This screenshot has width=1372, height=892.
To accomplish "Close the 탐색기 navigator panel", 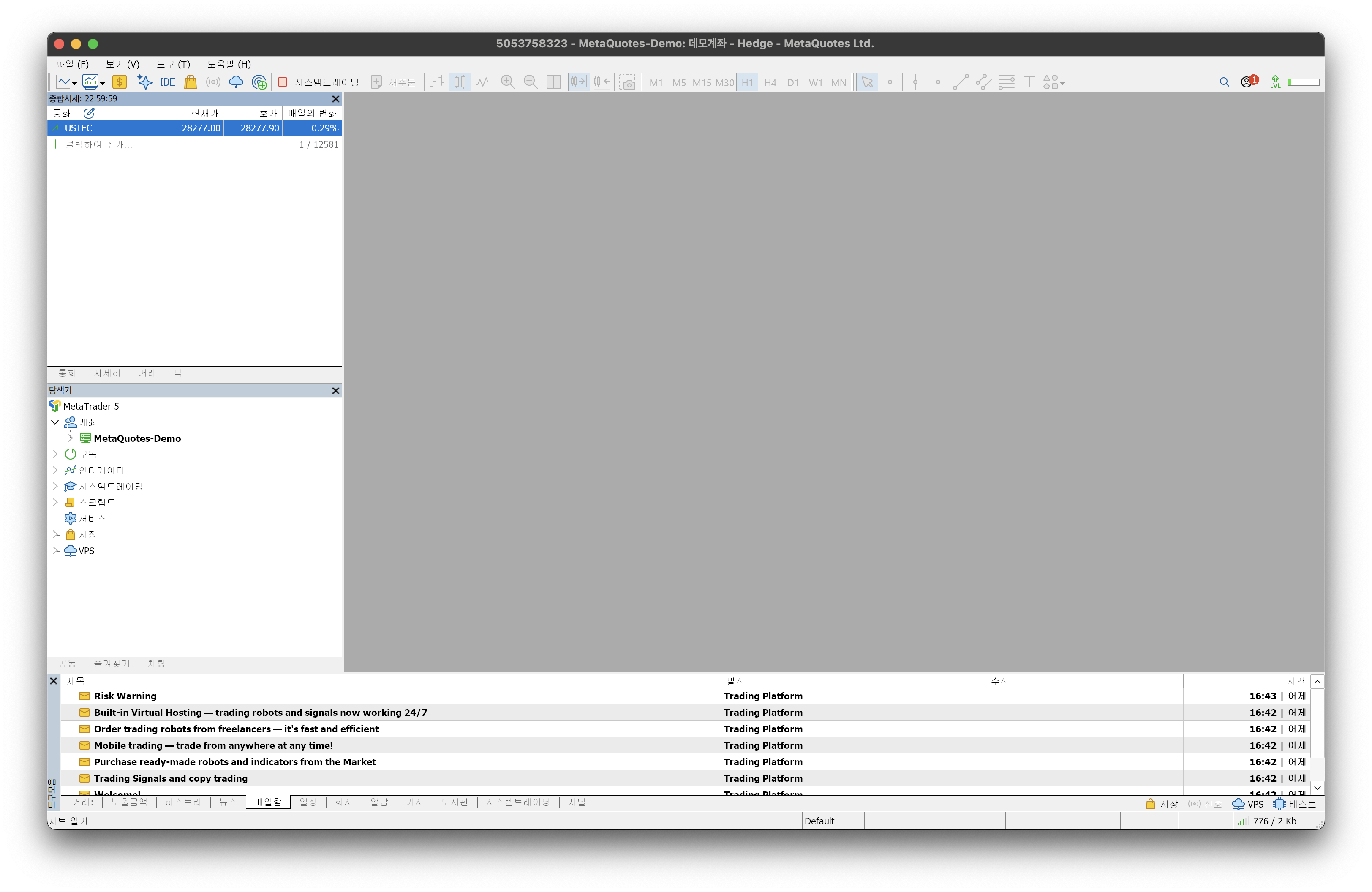I will pos(335,391).
